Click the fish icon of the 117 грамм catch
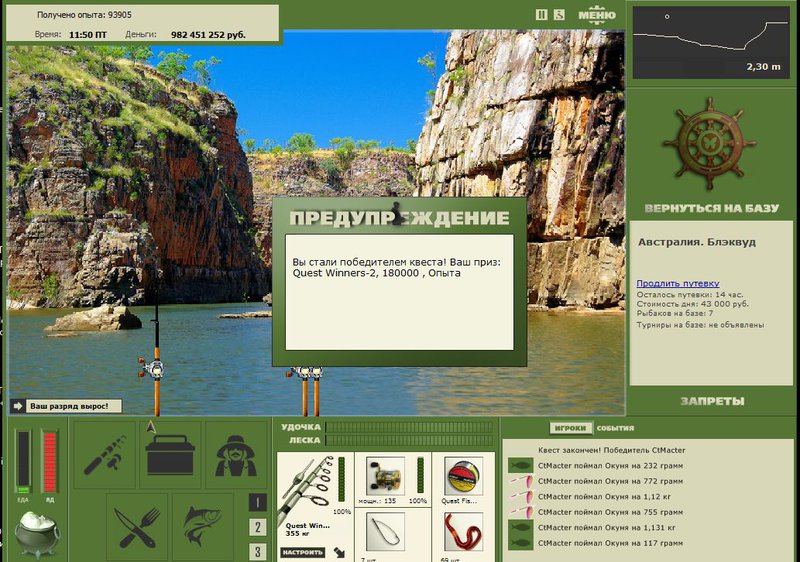The height and width of the screenshot is (562, 800). (x=520, y=543)
